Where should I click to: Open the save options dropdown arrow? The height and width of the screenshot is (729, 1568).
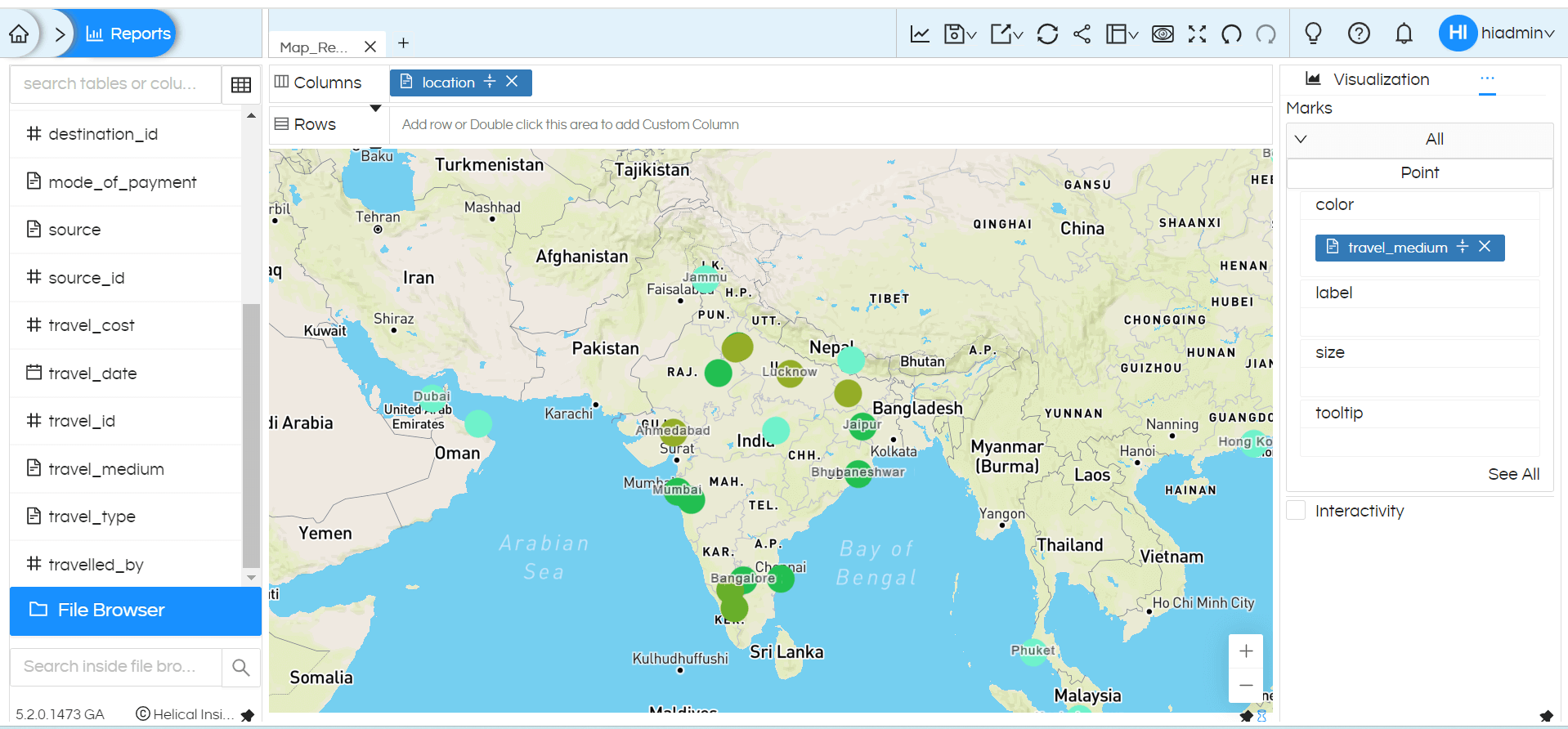972,34
